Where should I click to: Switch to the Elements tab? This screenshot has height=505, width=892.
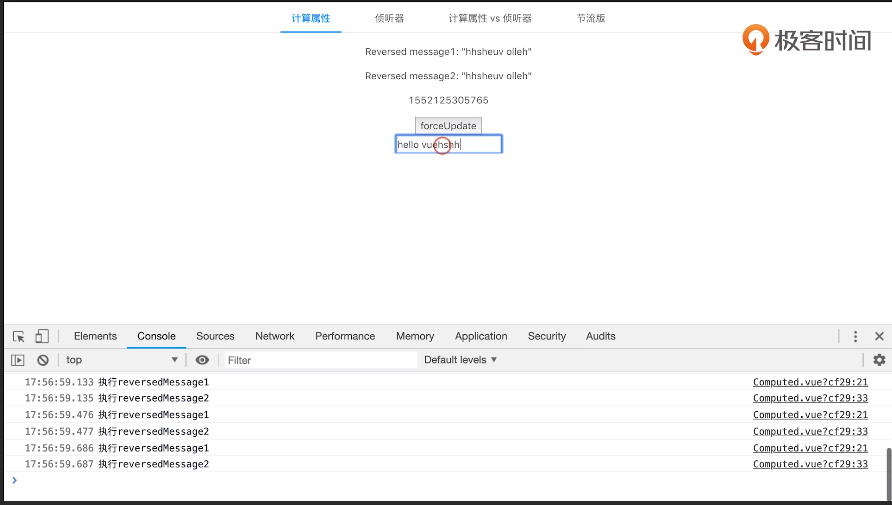[x=95, y=336]
